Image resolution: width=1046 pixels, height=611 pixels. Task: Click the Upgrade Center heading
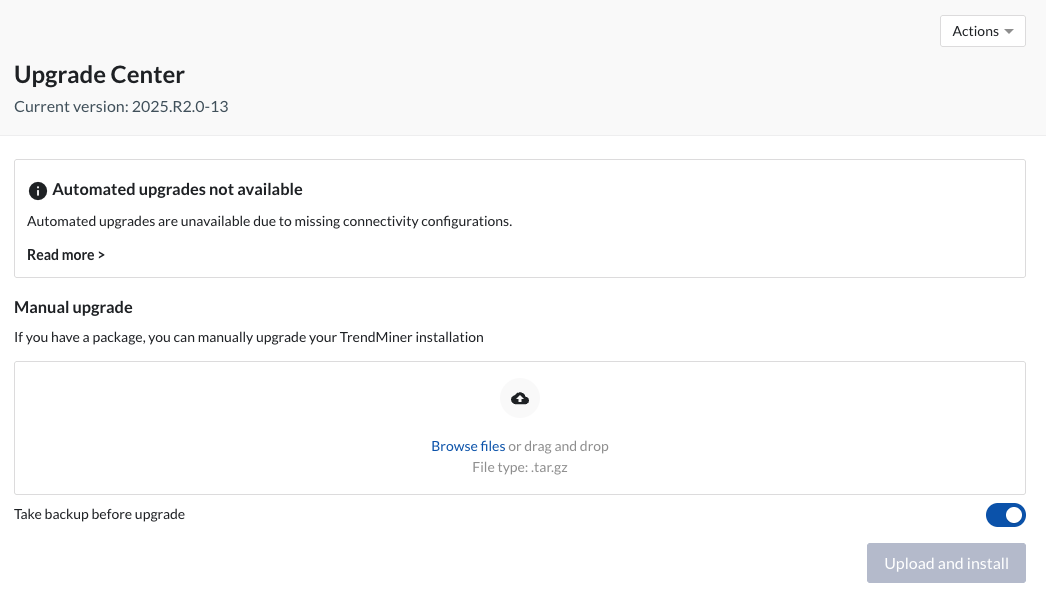click(x=99, y=74)
